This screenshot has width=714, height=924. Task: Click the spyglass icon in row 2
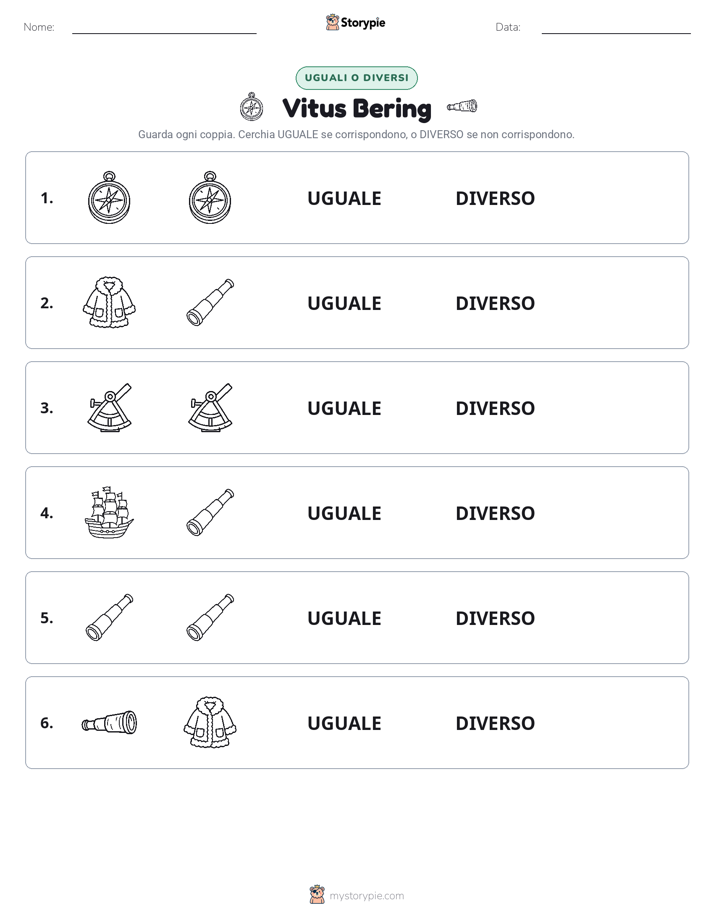pos(210,302)
